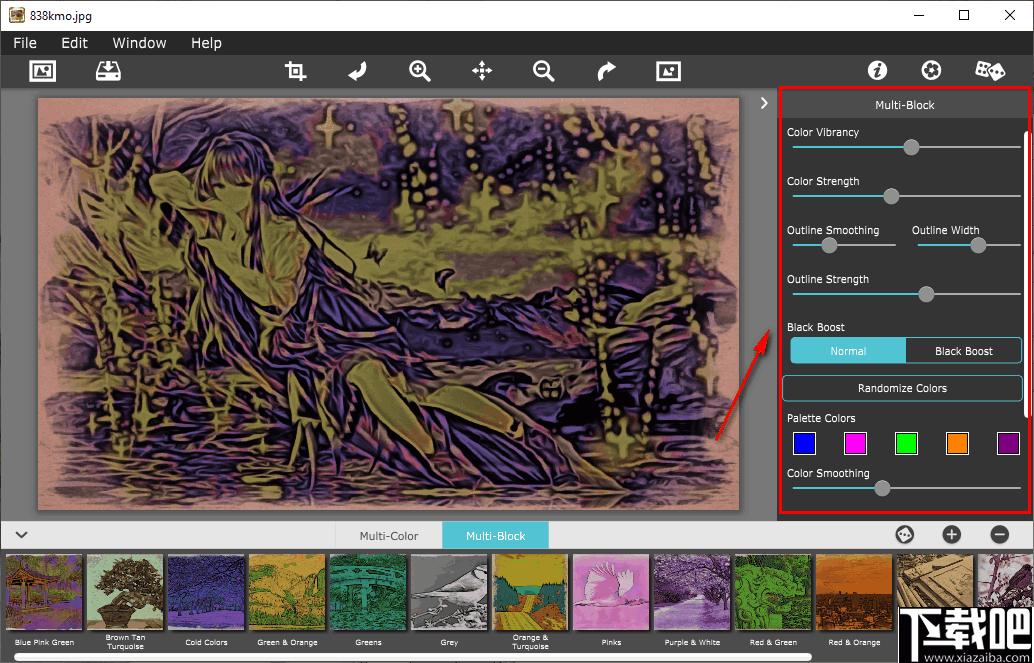Pick the orange palette color swatch
Viewport: 1034px width, 663px height.
(x=958, y=443)
